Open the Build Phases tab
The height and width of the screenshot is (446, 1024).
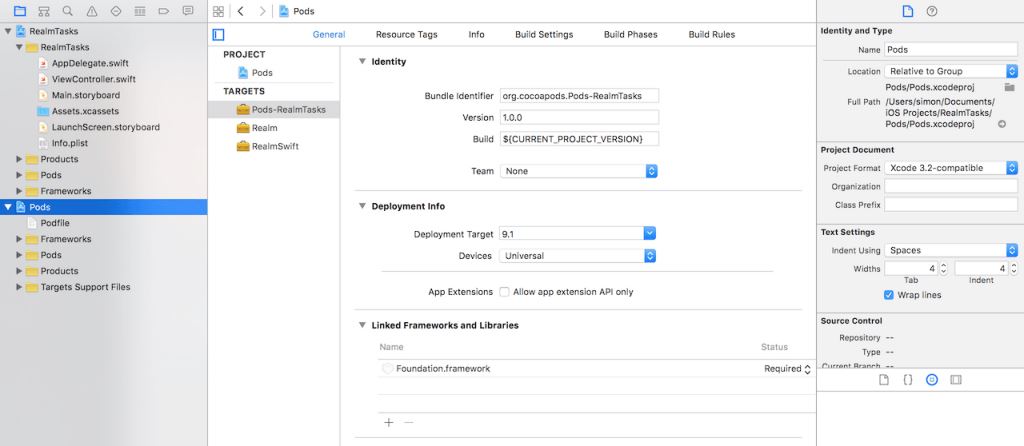point(631,34)
